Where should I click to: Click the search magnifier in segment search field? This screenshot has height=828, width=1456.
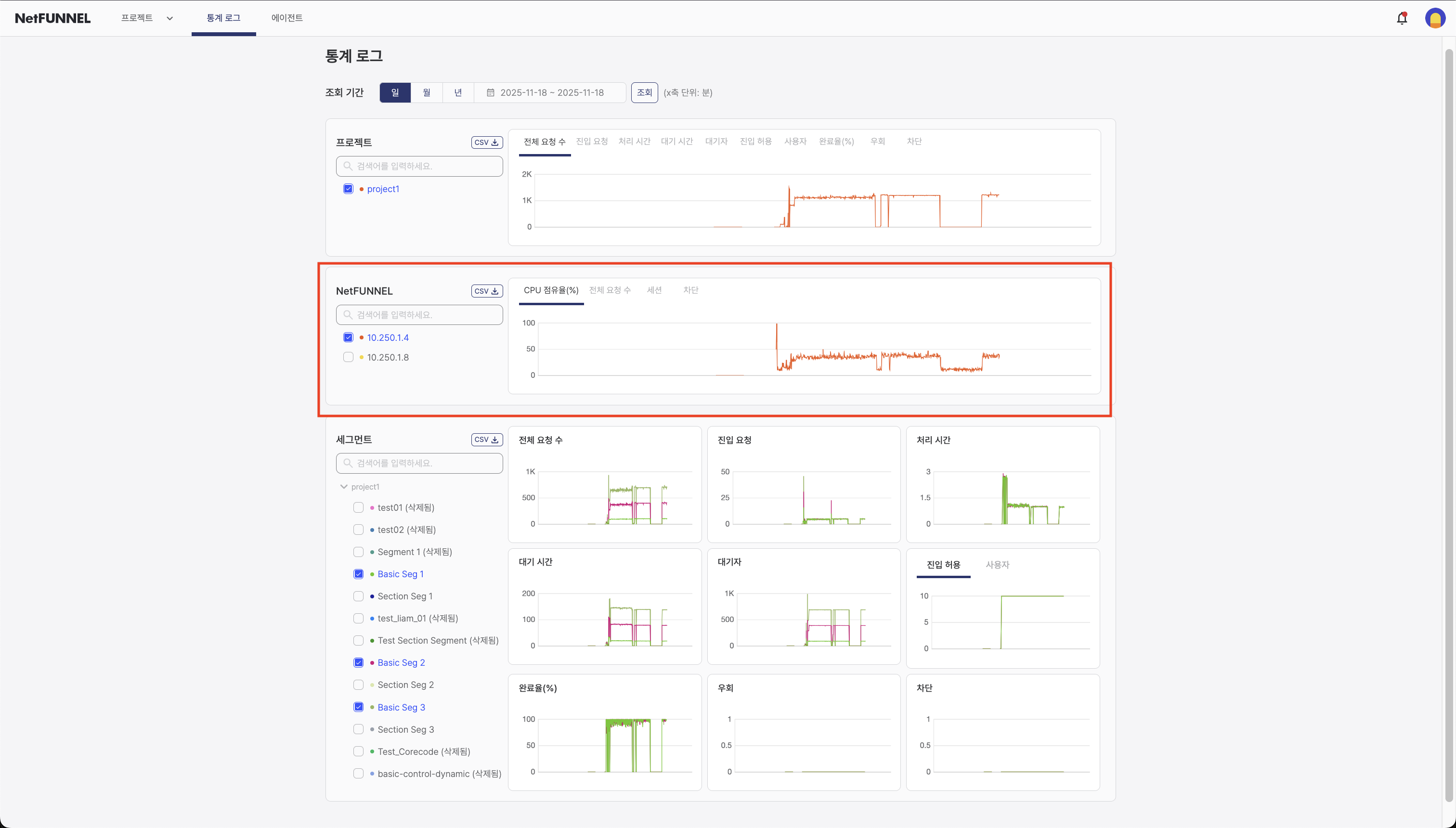[x=349, y=463]
